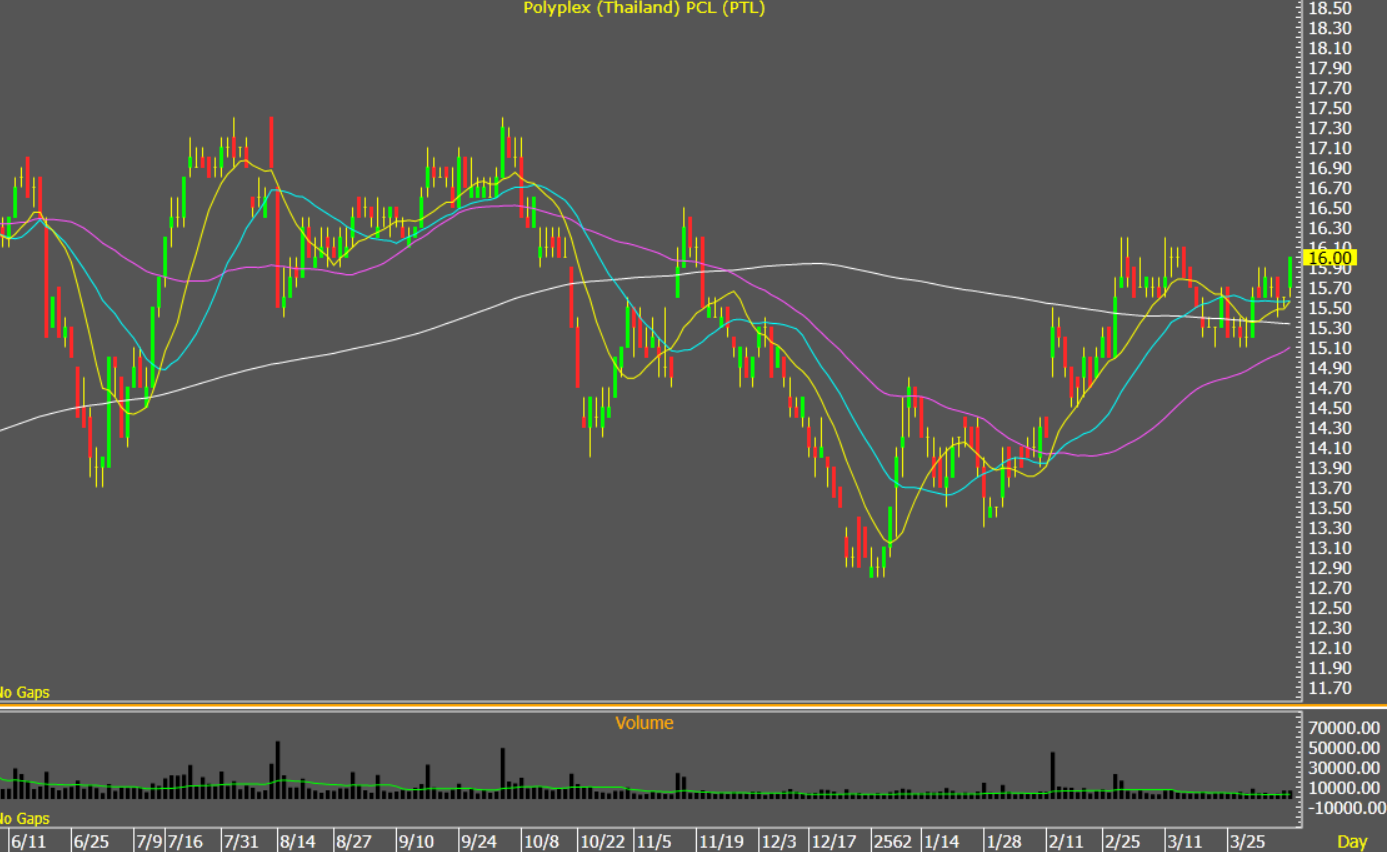
Task: Click the 11/19 date label
Action: [721, 840]
